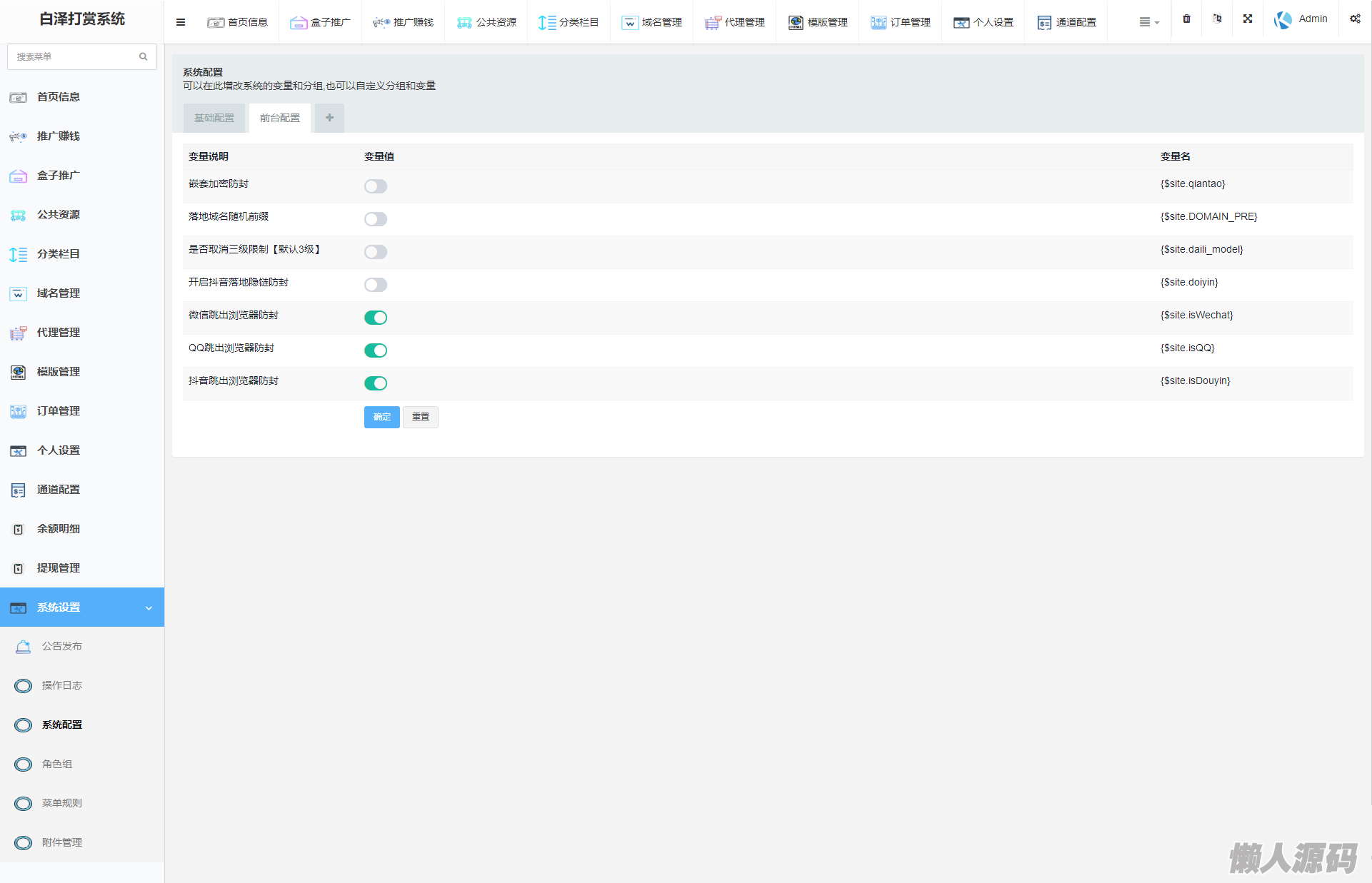
Task: Click the 域名管理 icon in the sidebar
Action: click(19, 293)
